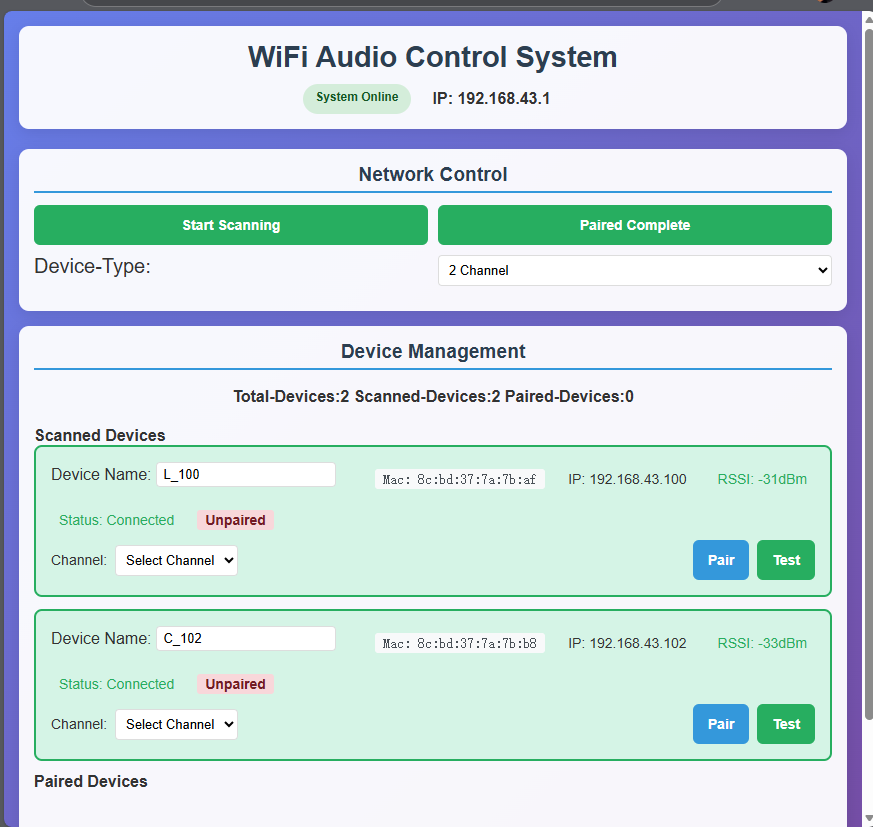
Task: Click the System Online status badge
Action: (357, 98)
